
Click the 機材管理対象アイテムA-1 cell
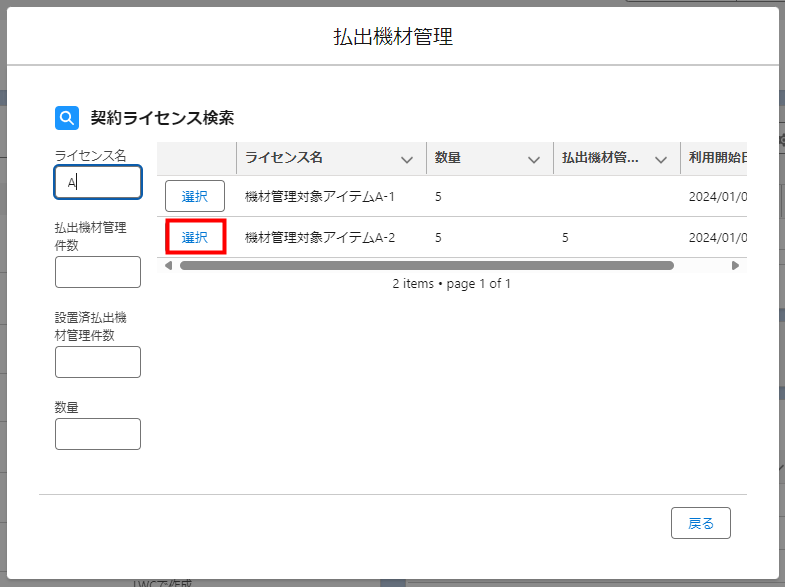tap(320, 196)
